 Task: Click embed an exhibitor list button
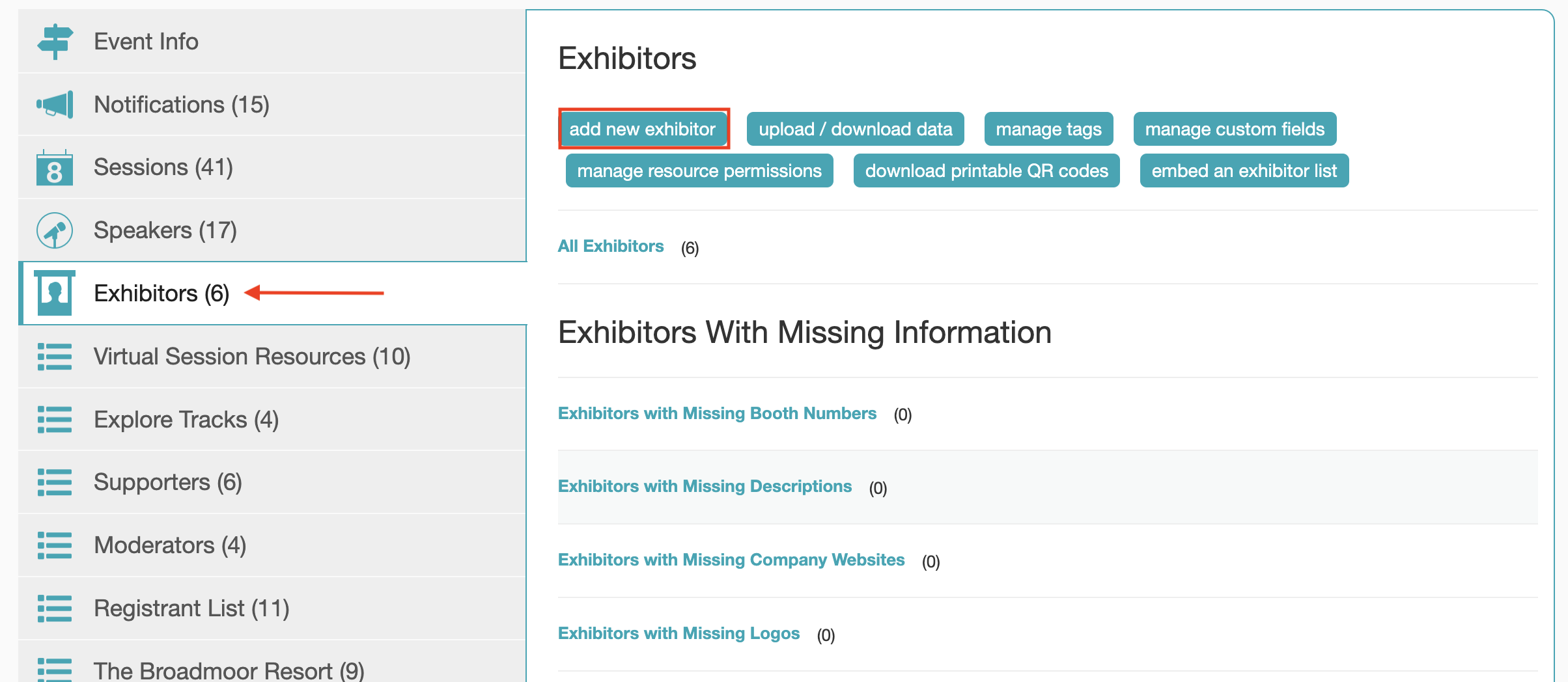tap(1244, 170)
